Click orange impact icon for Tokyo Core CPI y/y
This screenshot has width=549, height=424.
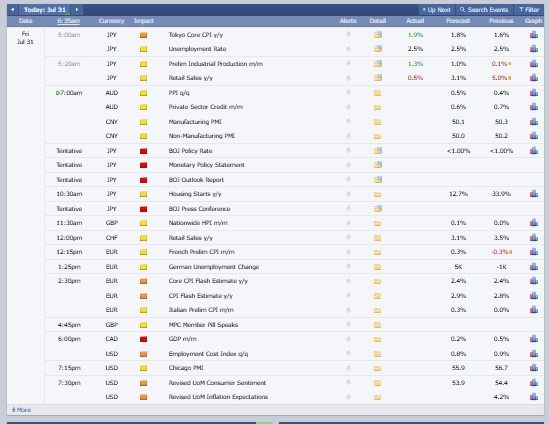coord(143,35)
